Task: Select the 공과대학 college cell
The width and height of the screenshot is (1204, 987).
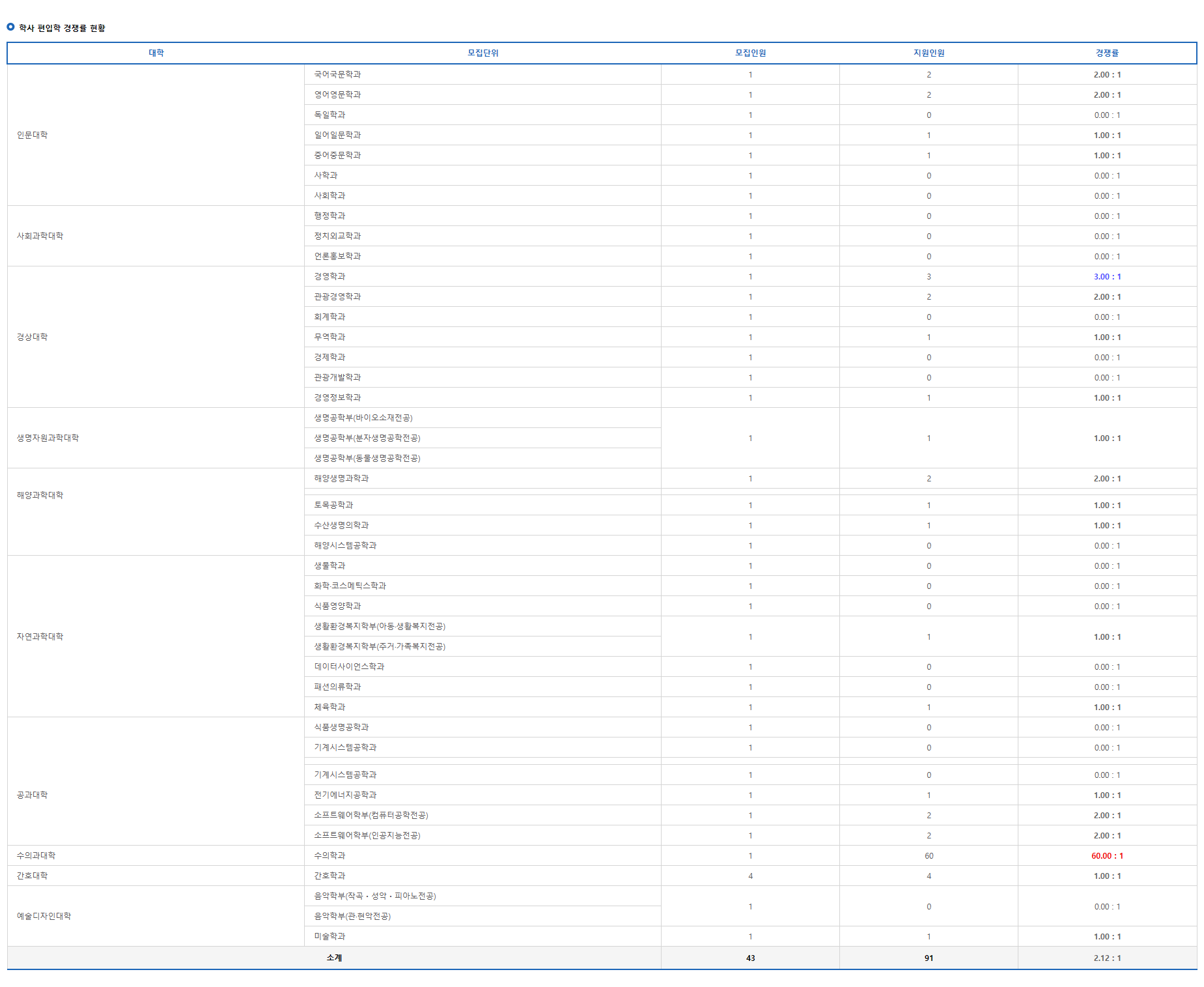Action: click(x=156, y=781)
